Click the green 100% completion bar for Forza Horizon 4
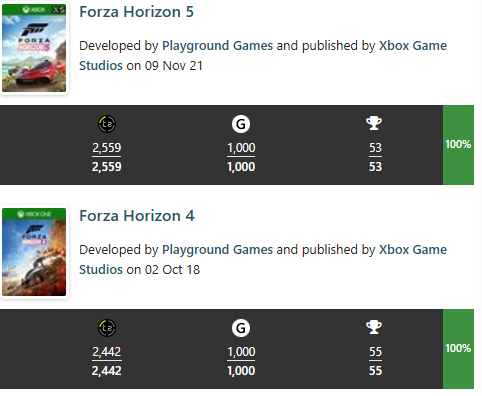The image size is (482, 396). click(458, 349)
